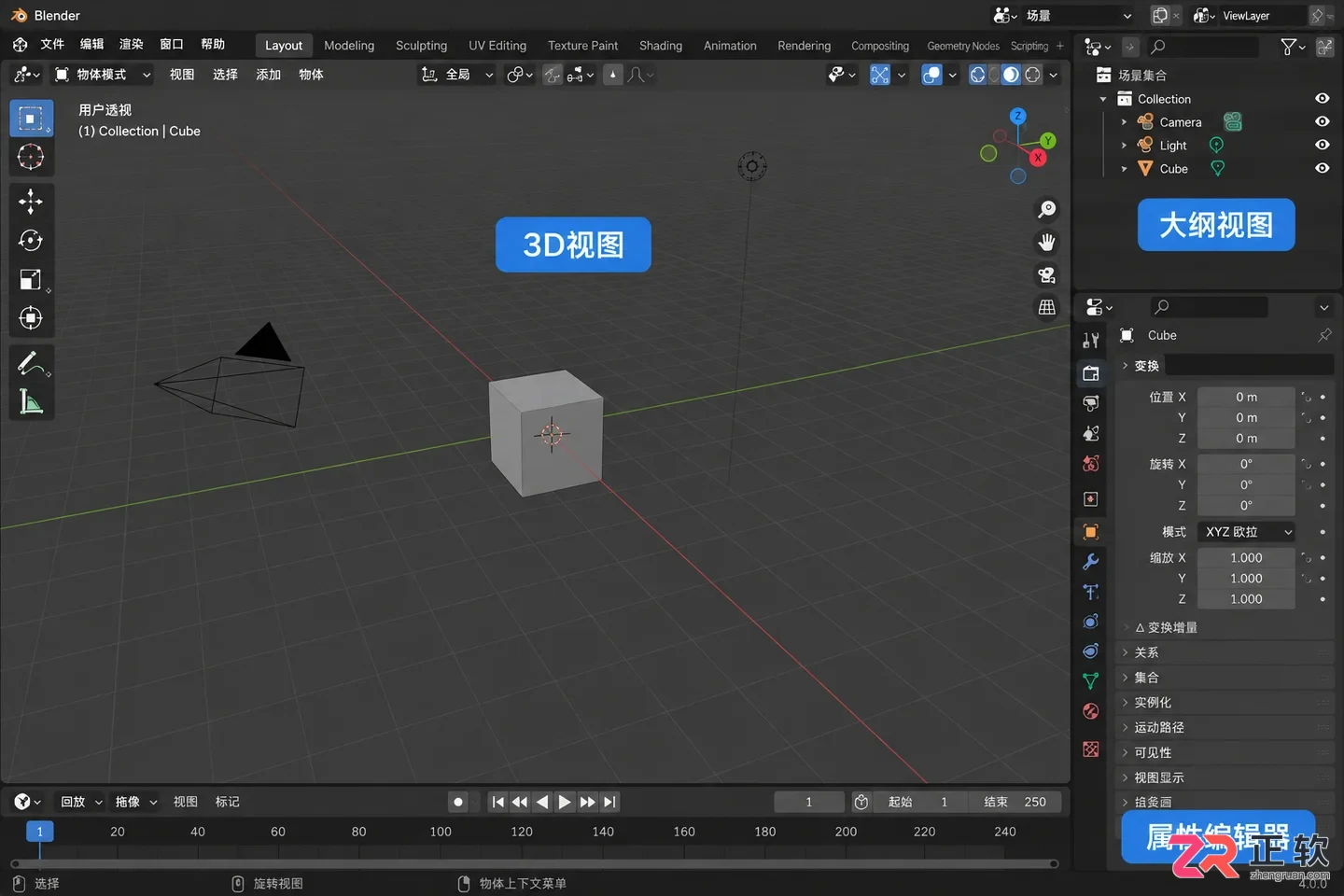Image resolution: width=1344 pixels, height=896 pixels.
Task: Jump to the timeline start frame button
Action: [x=498, y=802]
